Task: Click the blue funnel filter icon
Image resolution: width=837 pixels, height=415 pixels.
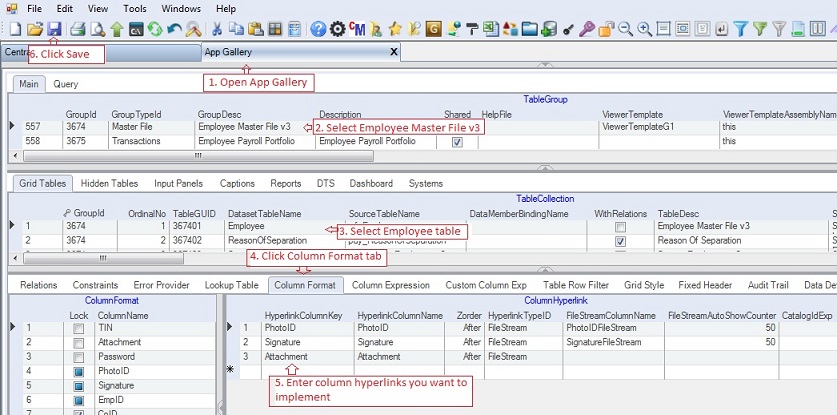Action: click(x=740, y=29)
